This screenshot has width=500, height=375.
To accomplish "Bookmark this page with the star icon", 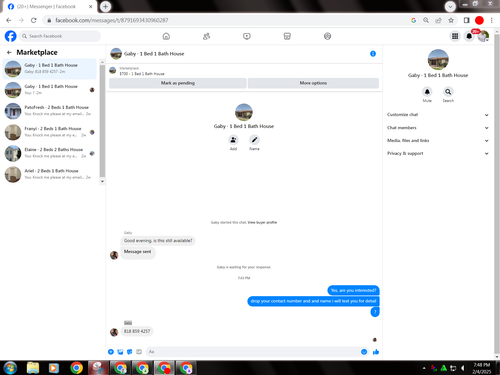I will click(451, 20).
